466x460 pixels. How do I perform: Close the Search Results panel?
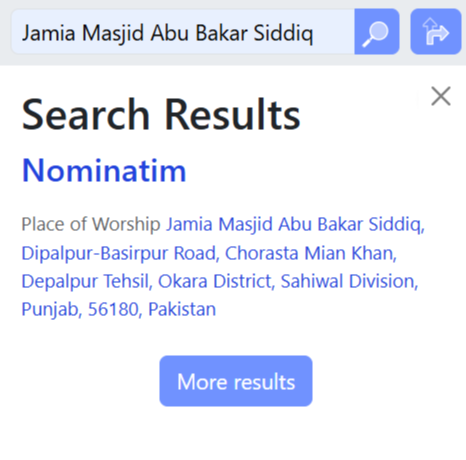point(441,96)
